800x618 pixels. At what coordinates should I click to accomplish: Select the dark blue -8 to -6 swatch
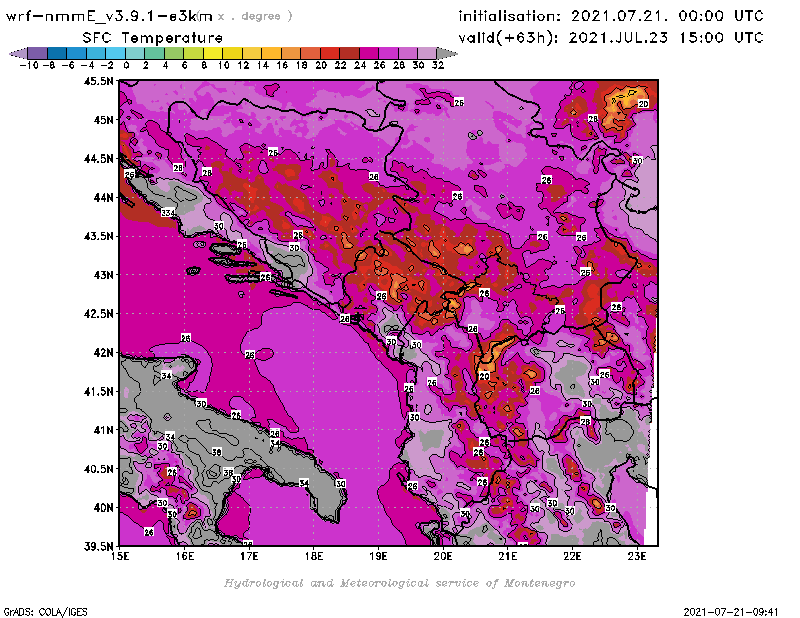point(57,53)
